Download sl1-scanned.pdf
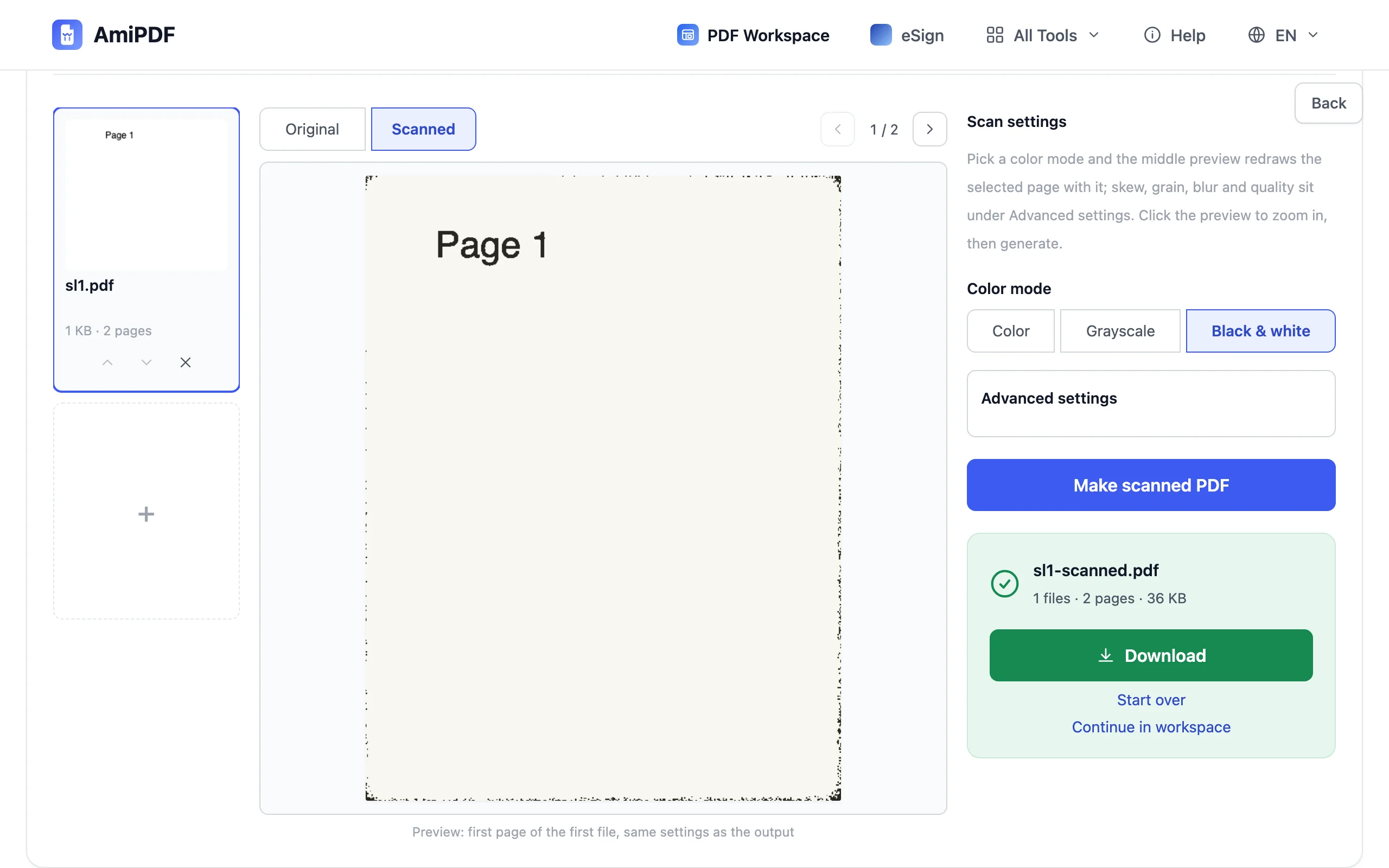This screenshot has height=868, width=1389. click(x=1151, y=655)
